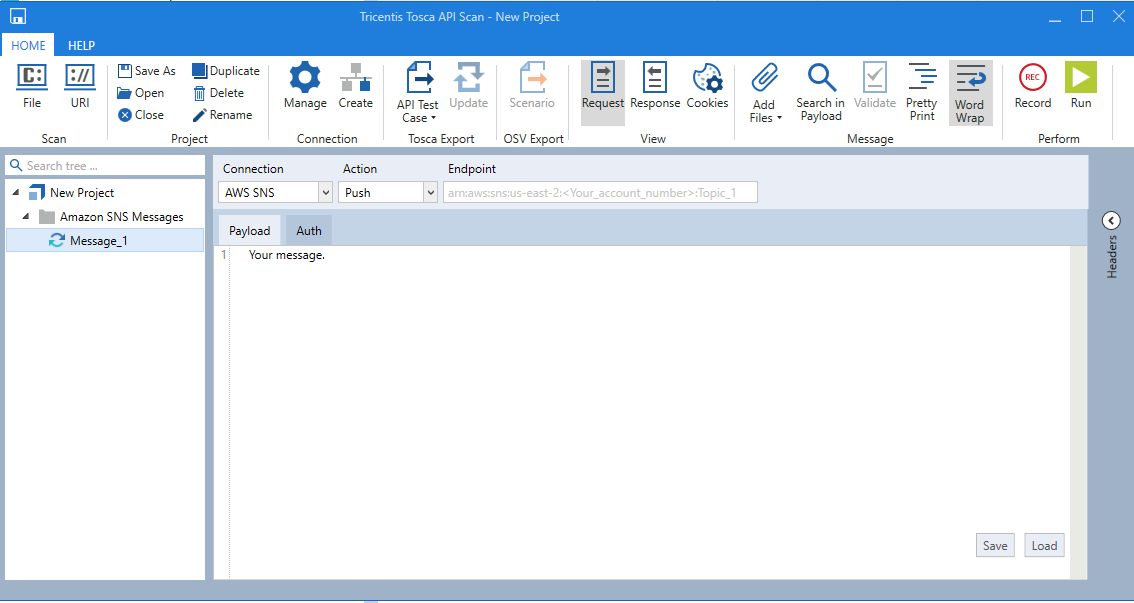Image resolution: width=1134 pixels, height=603 pixels.
Task: Switch to the Auth tab
Action: pos(309,231)
